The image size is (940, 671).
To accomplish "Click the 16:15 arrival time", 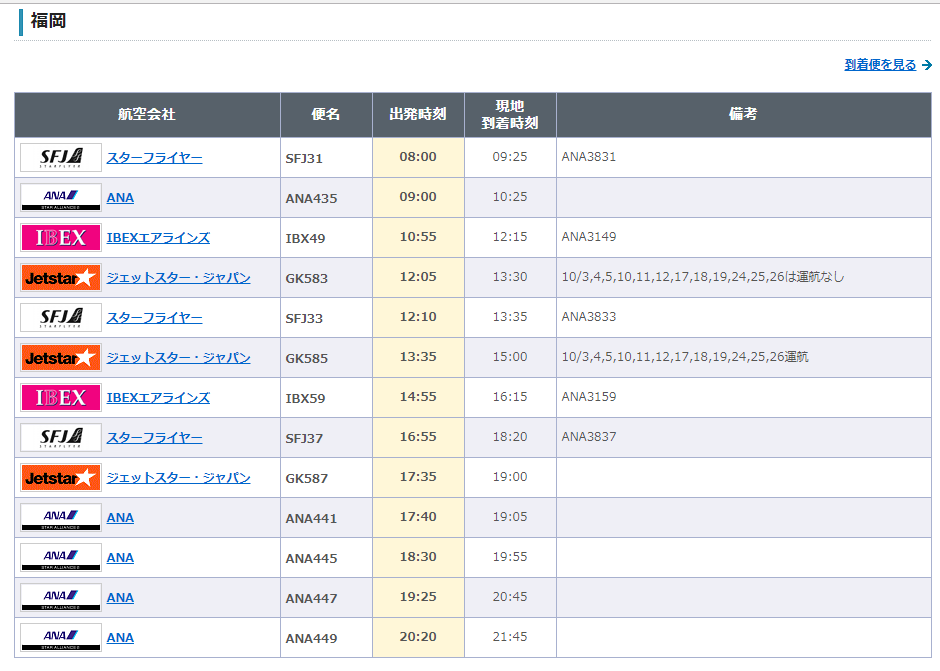I will pos(510,397).
